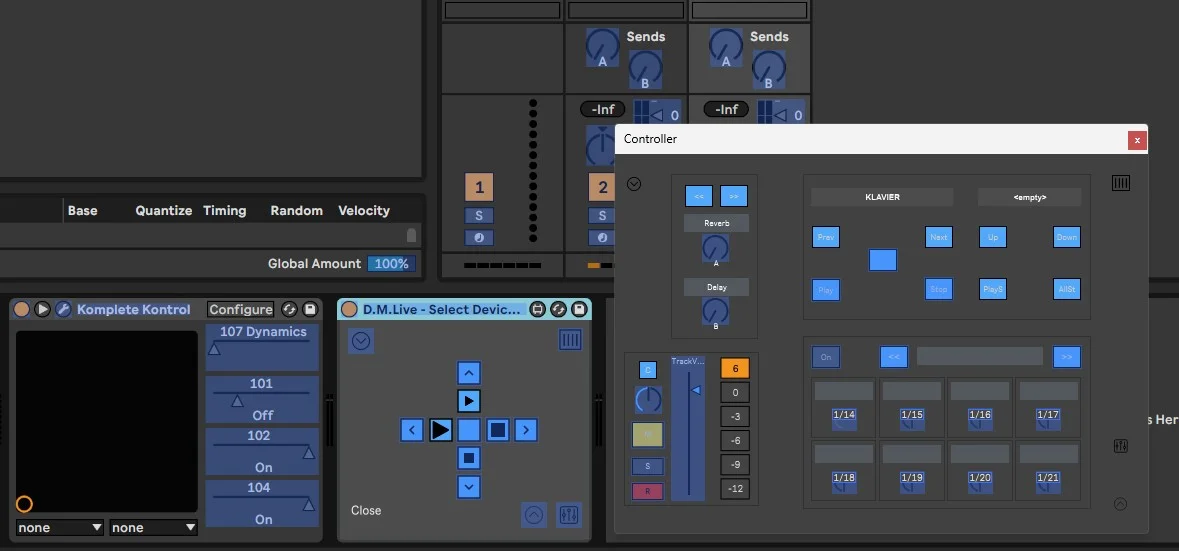Toggle On button in Controller device section
1179x551 pixels.
[826, 356]
